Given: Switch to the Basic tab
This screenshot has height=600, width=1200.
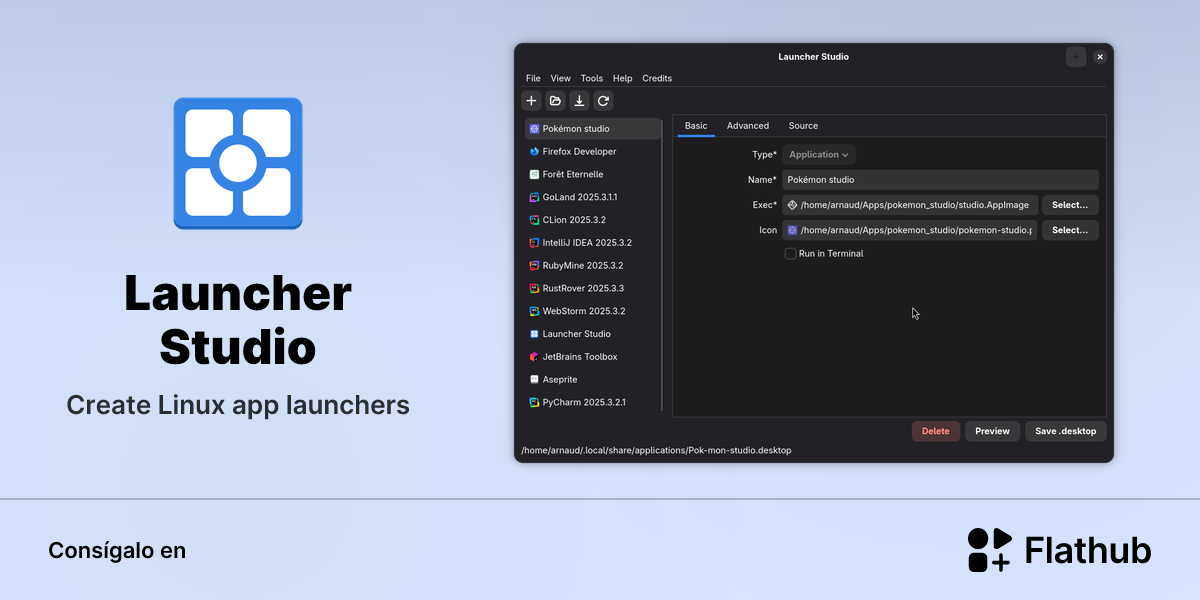Looking at the screenshot, I should (x=696, y=126).
